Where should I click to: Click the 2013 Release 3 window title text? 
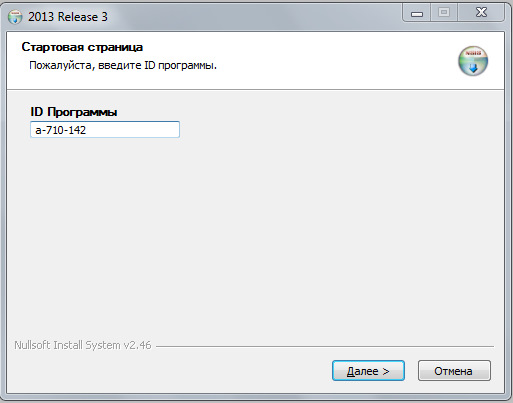(x=68, y=17)
